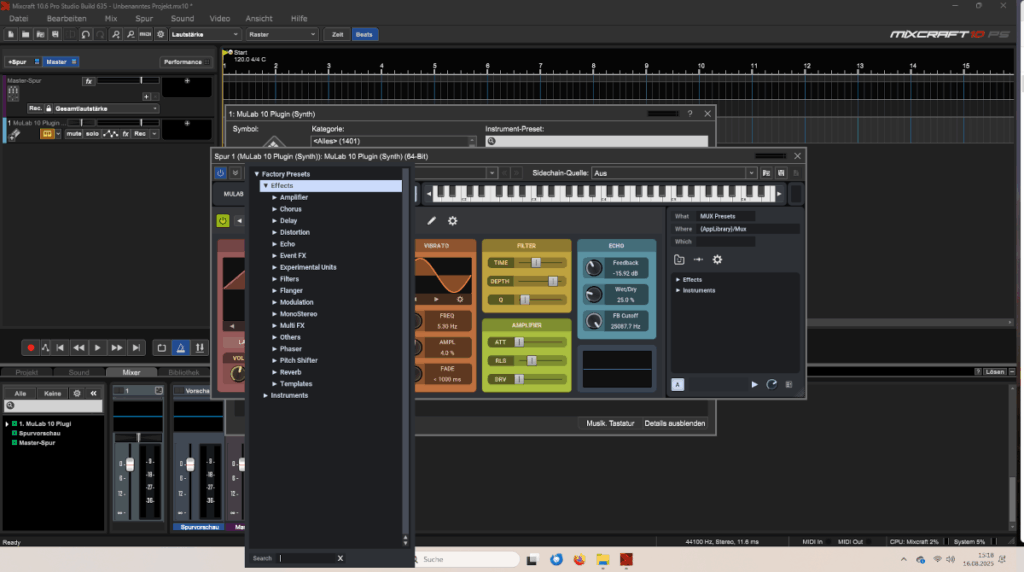Click Rewind to start transport button
This screenshot has height=572, width=1024.
[x=60, y=348]
